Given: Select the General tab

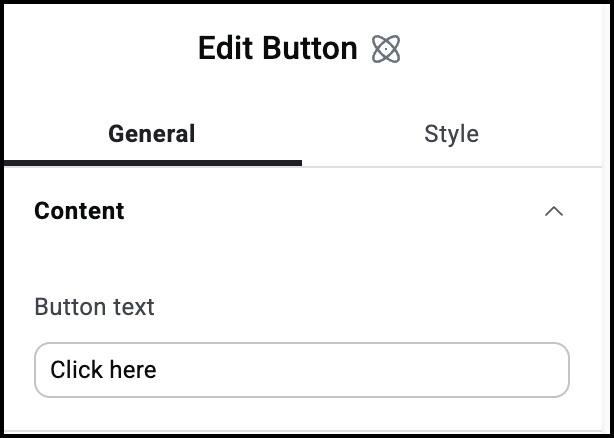Looking at the screenshot, I should click(152, 134).
